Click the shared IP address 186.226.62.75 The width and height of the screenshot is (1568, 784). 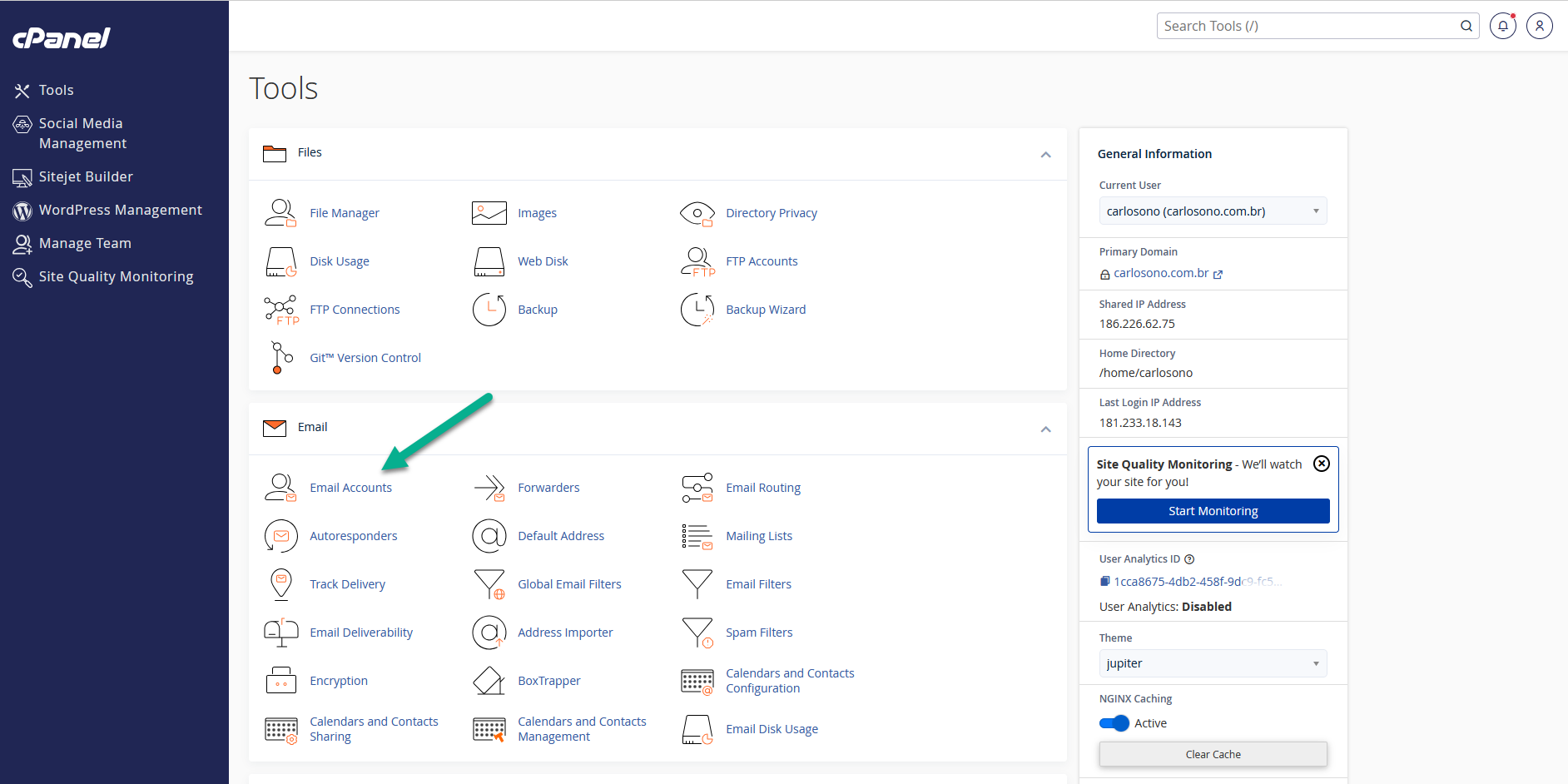pyautogui.click(x=1137, y=324)
